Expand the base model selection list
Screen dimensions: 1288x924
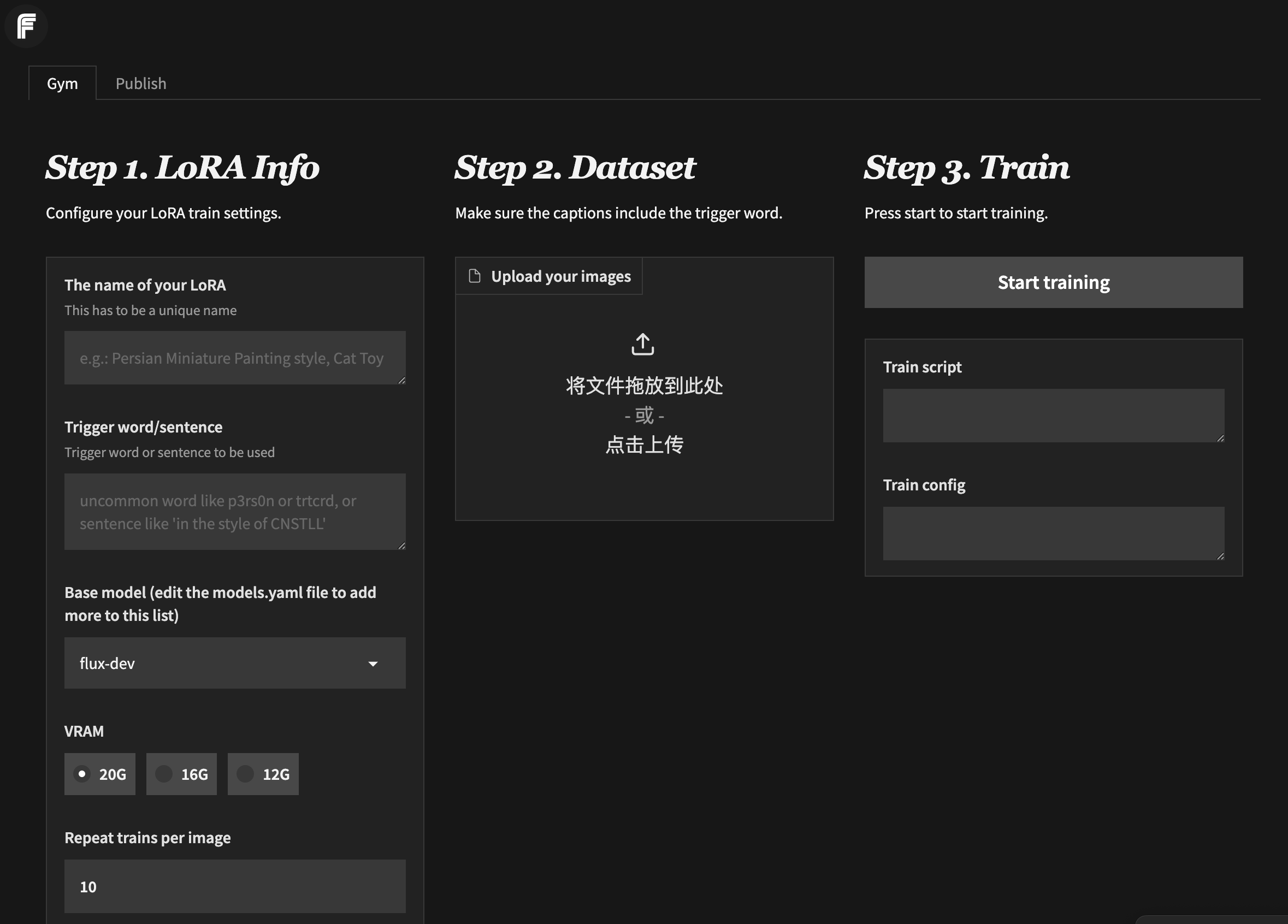pyautogui.click(x=373, y=663)
